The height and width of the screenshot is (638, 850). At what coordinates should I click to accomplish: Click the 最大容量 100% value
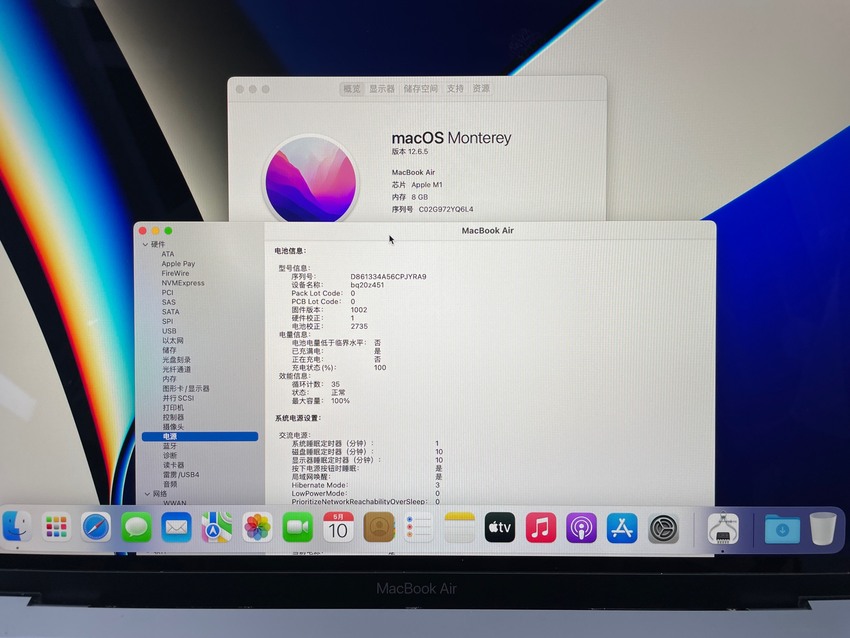340,401
